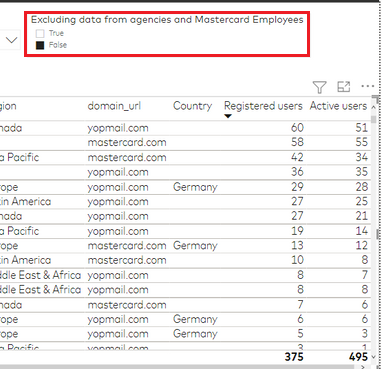The width and height of the screenshot is (382, 371).
Task: Click yopmail.com in the 60 users row
Action: (x=118, y=128)
